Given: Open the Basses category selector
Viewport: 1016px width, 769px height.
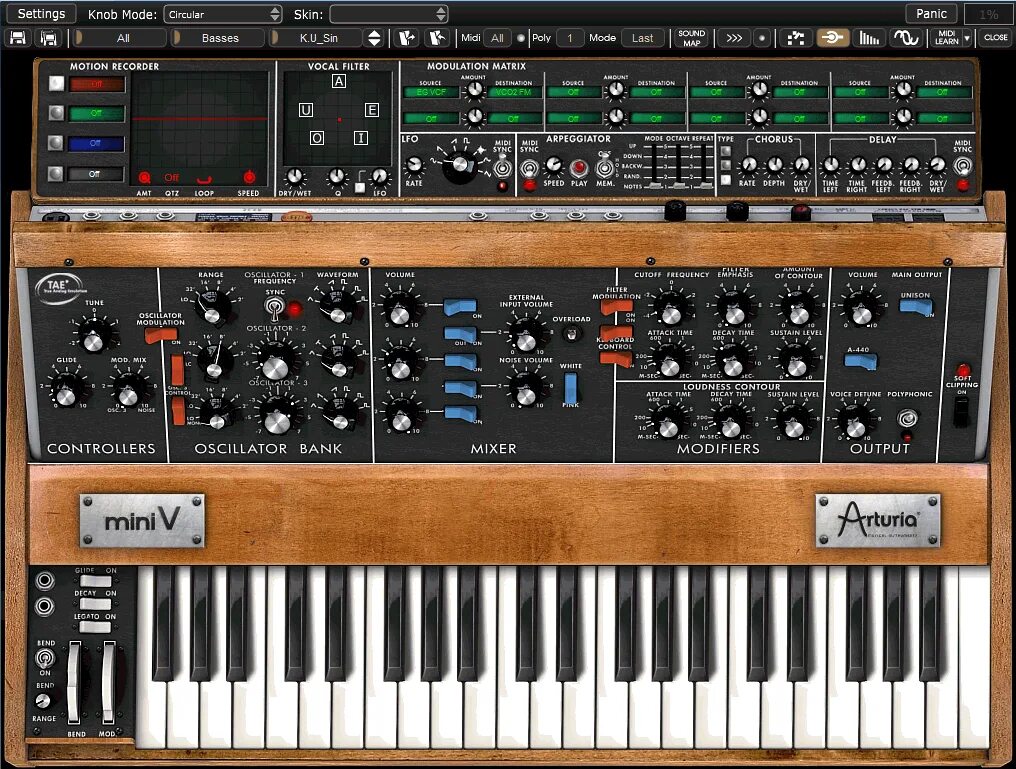Looking at the screenshot, I should pos(220,38).
